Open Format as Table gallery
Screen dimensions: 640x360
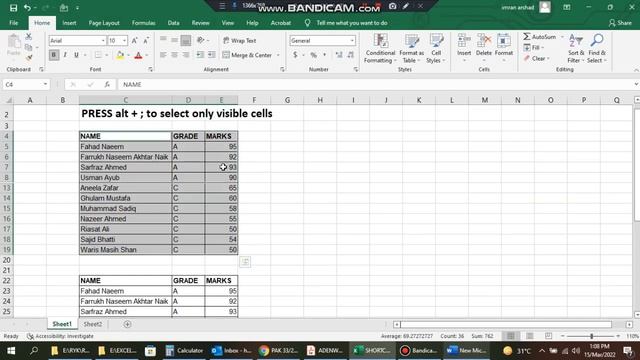(411, 49)
